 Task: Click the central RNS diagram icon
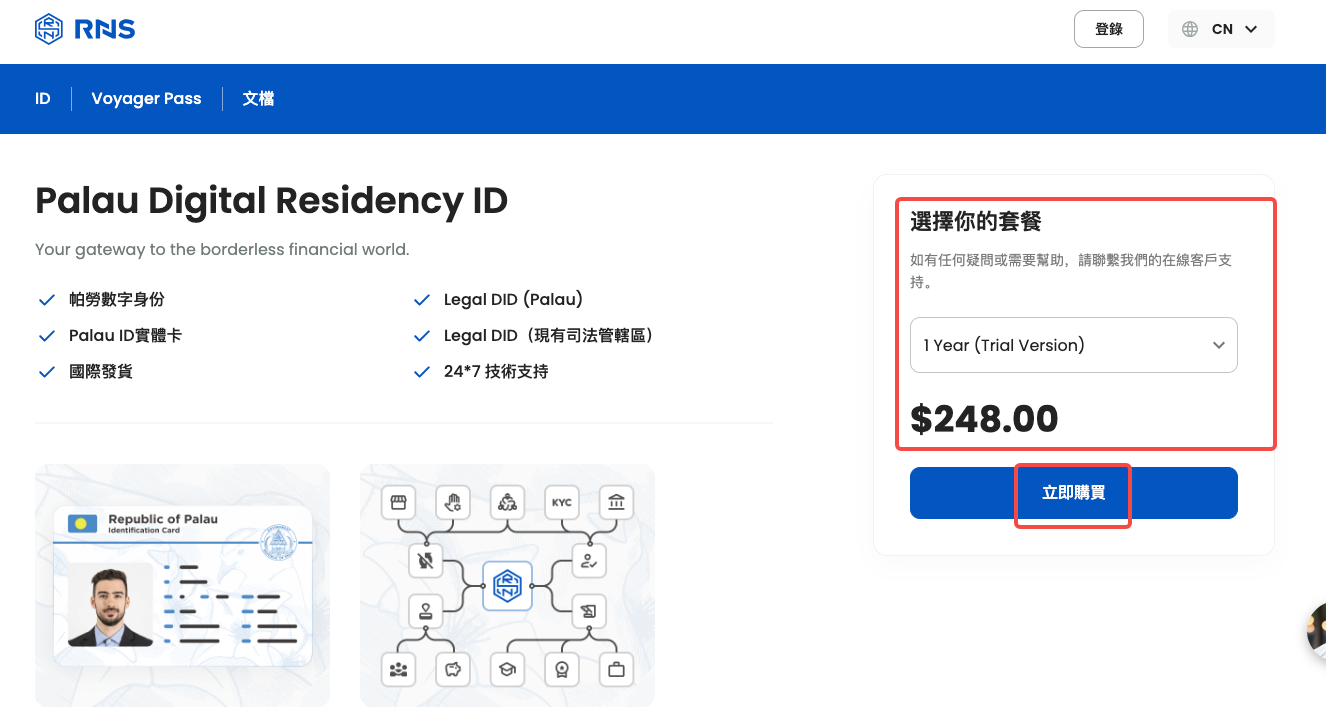pyautogui.click(x=508, y=585)
